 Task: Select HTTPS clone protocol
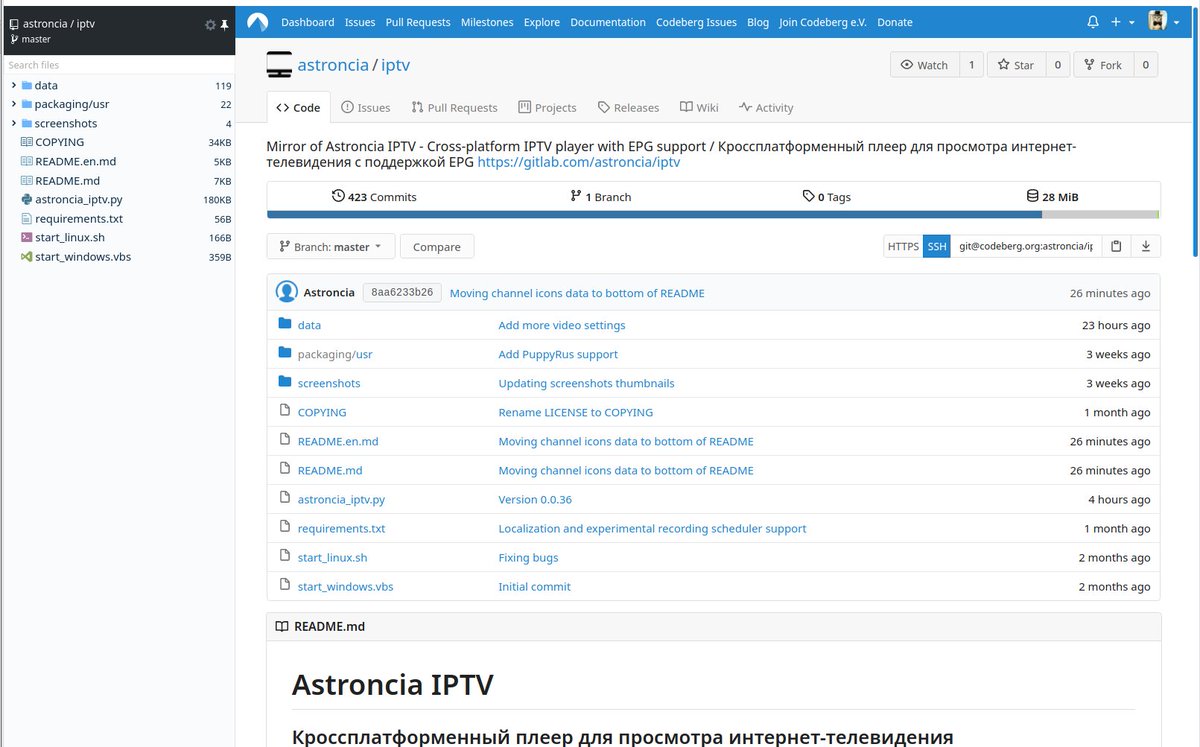[903, 246]
